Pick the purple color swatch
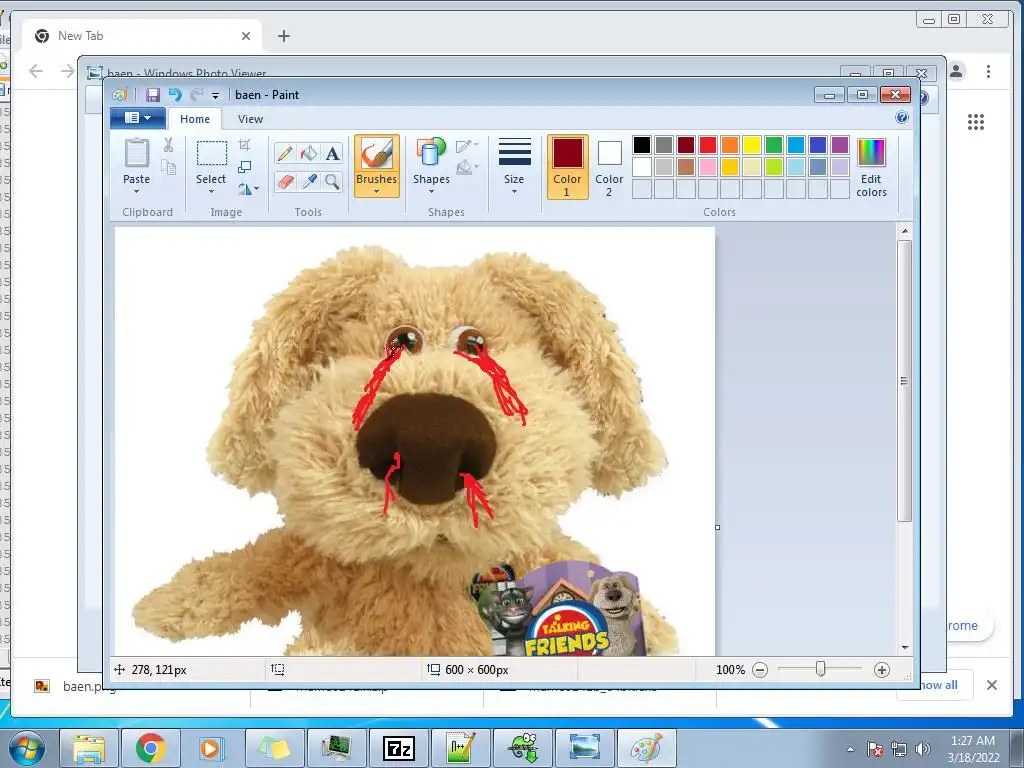1024x768 pixels. [x=840, y=145]
